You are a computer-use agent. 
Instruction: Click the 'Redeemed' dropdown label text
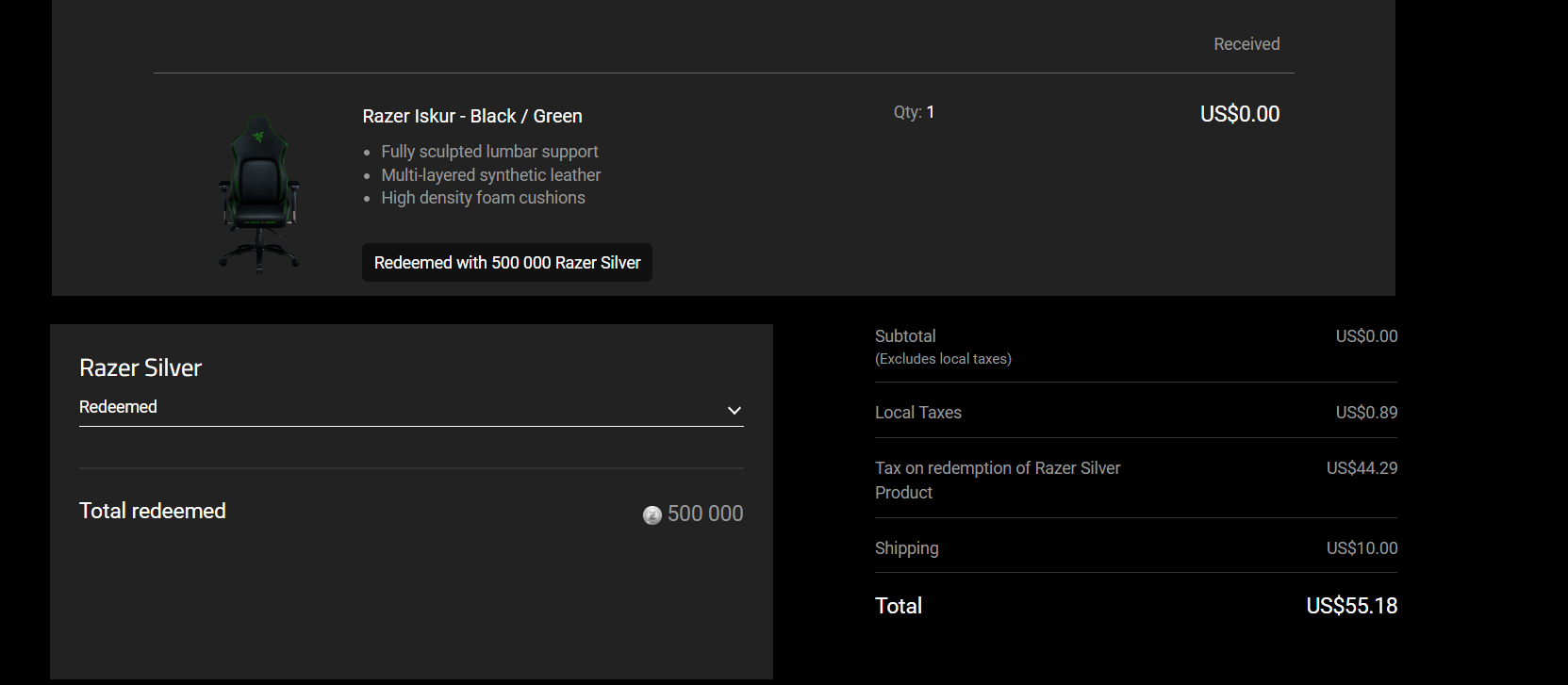pos(118,407)
